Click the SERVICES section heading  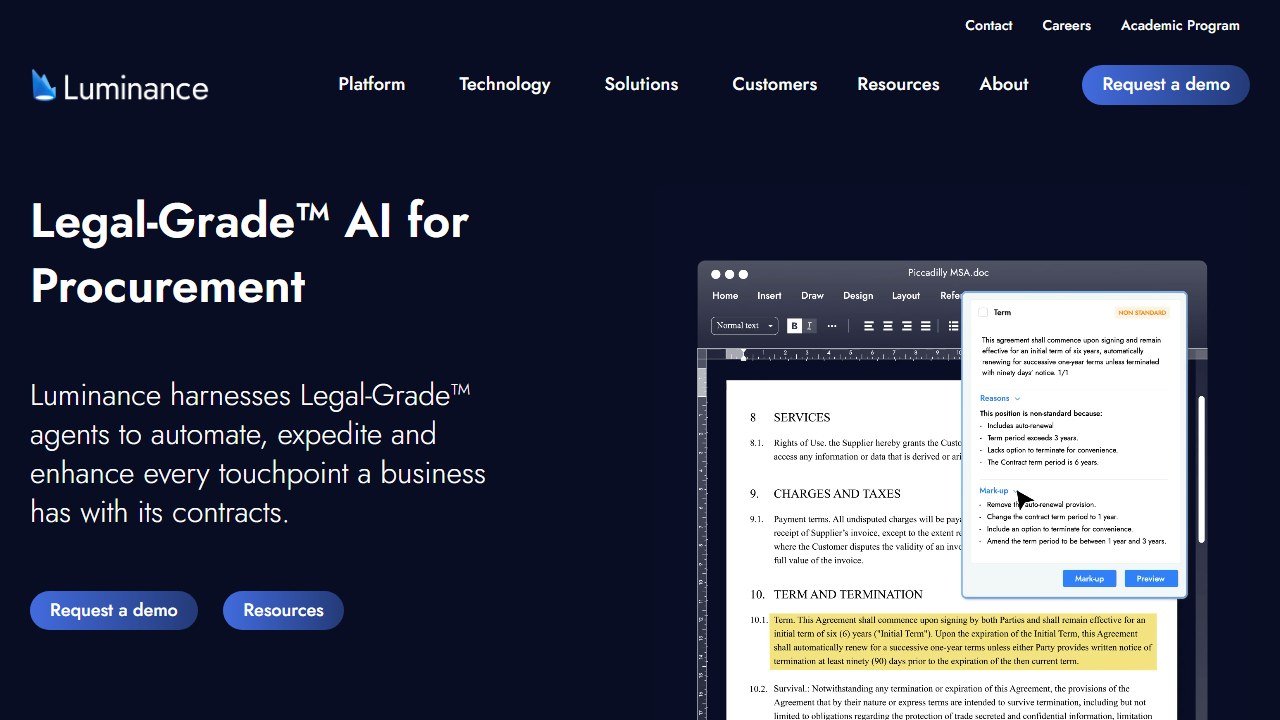pyautogui.click(x=802, y=417)
